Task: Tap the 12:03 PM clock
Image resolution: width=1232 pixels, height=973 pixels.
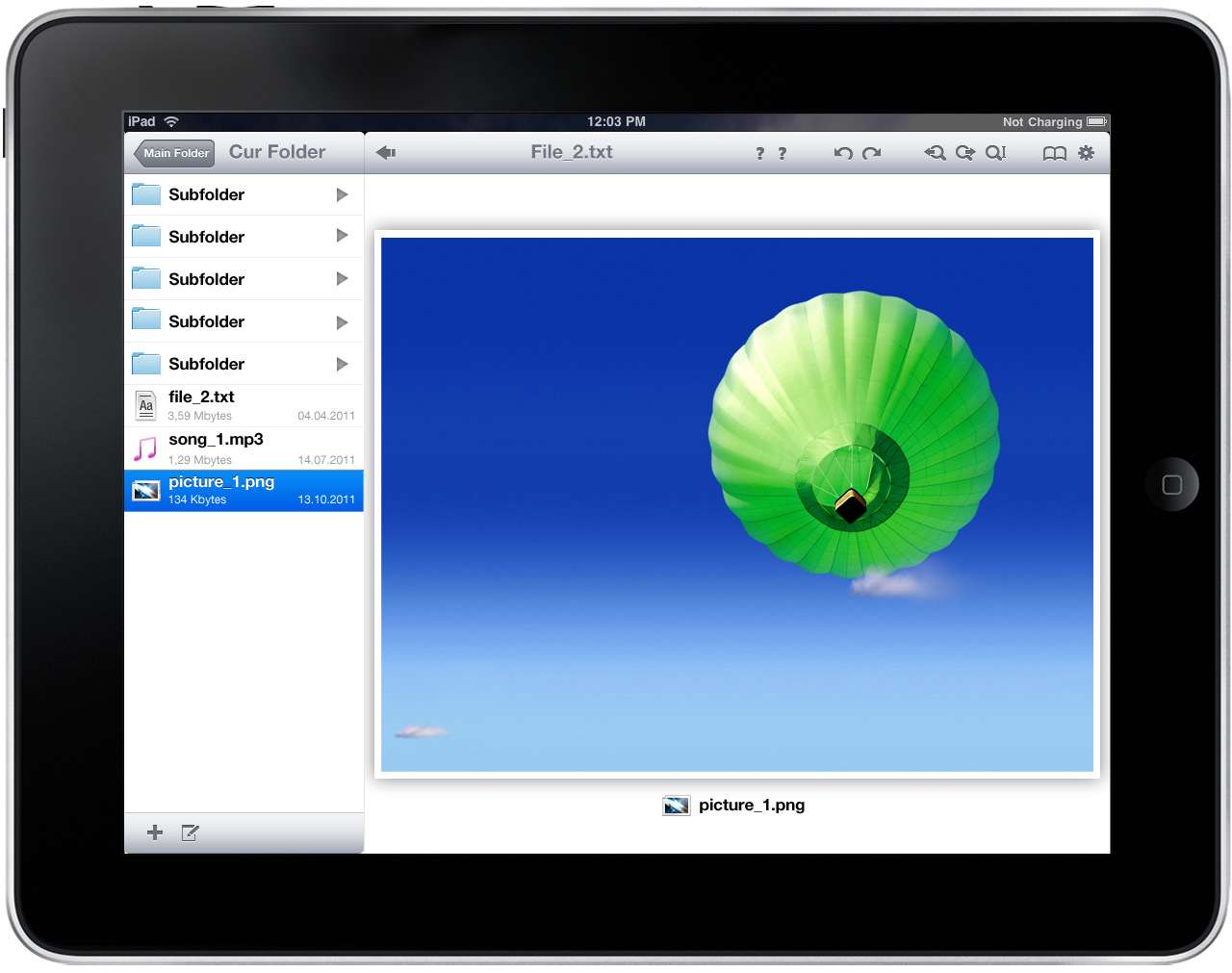Action: (x=616, y=121)
